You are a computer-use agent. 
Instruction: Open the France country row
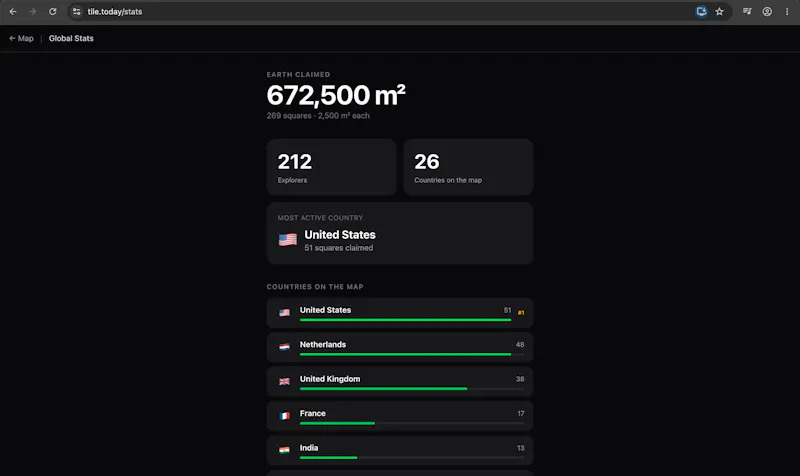(399, 416)
